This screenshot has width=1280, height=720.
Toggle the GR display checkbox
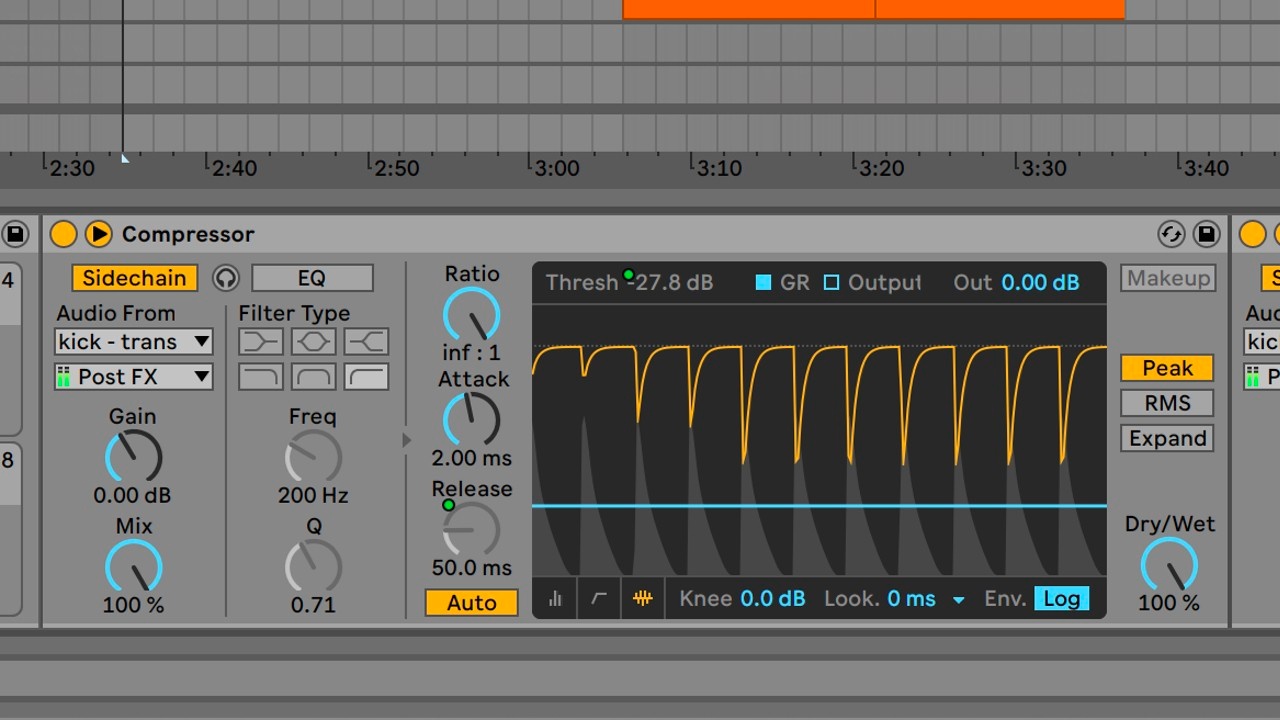click(x=763, y=283)
